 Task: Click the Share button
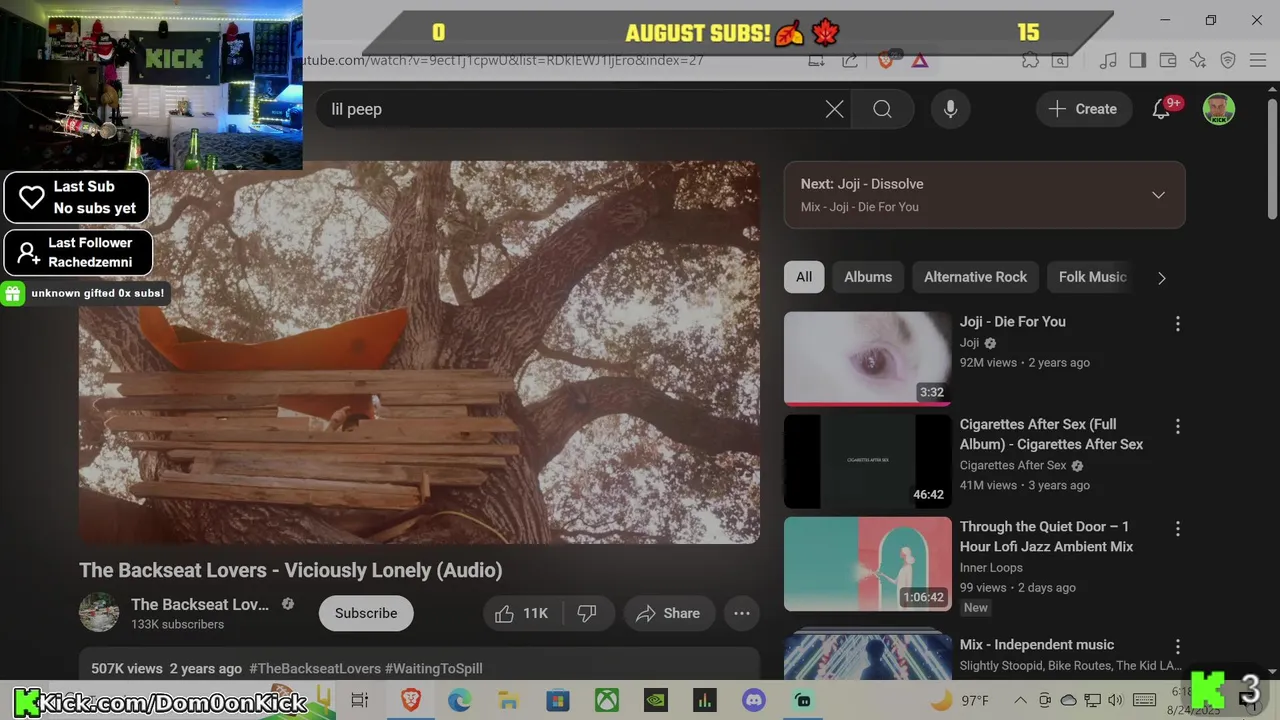[668, 613]
